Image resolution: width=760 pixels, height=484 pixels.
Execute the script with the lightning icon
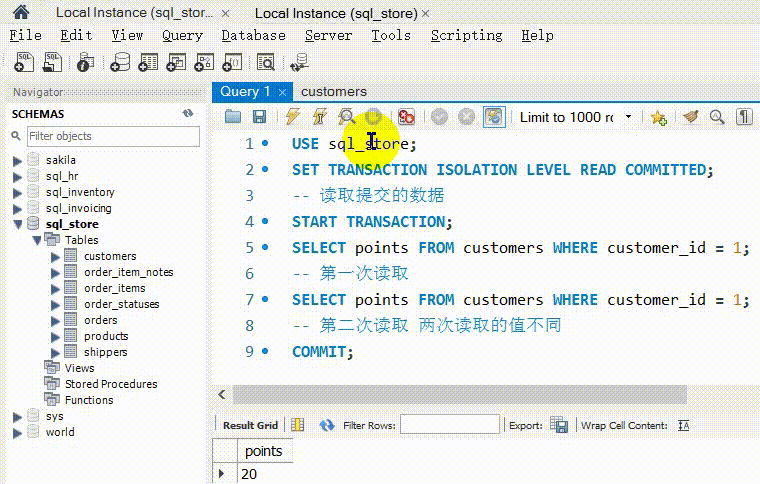292,117
